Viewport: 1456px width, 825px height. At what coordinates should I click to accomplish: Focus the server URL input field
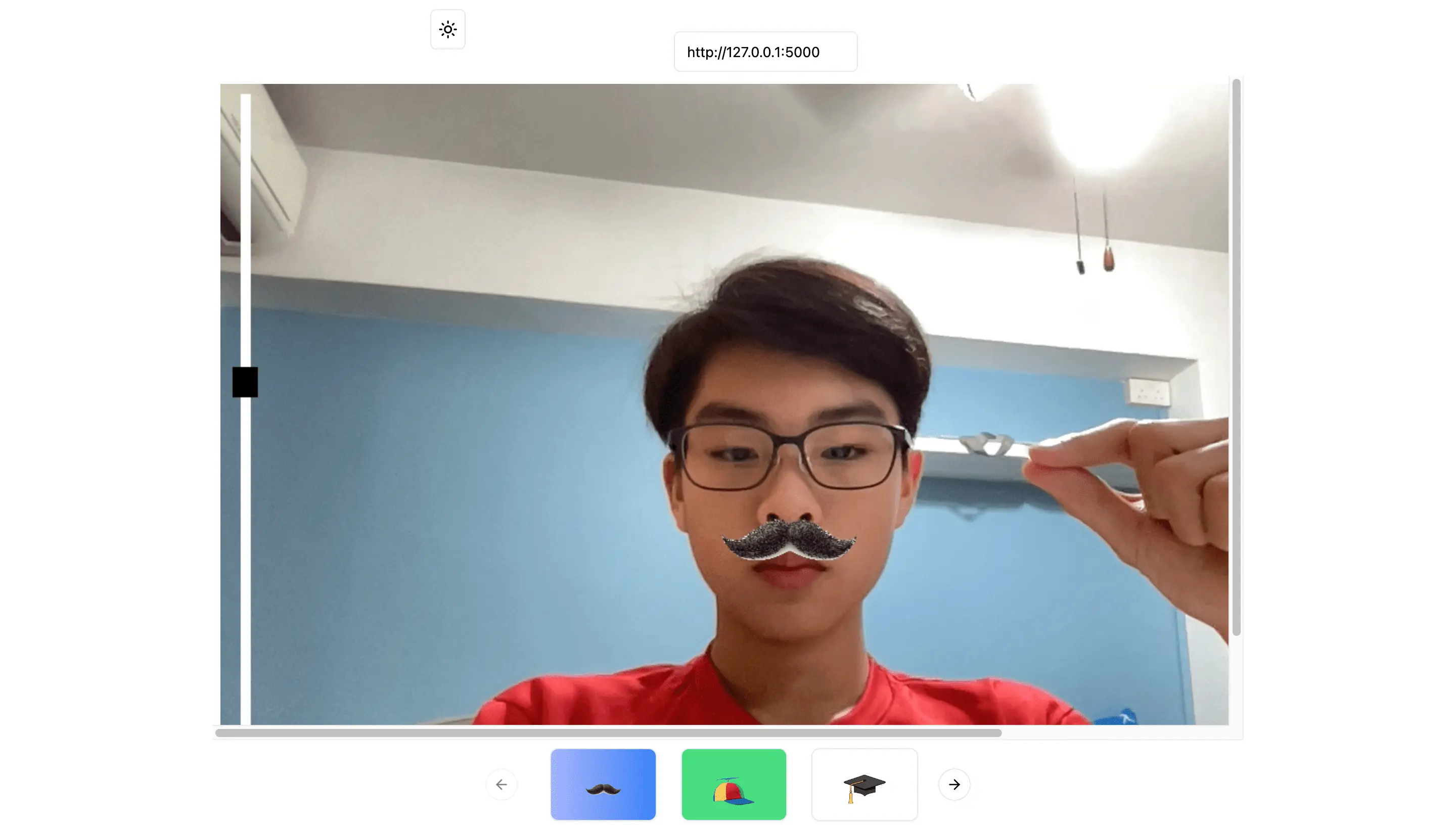coord(765,52)
